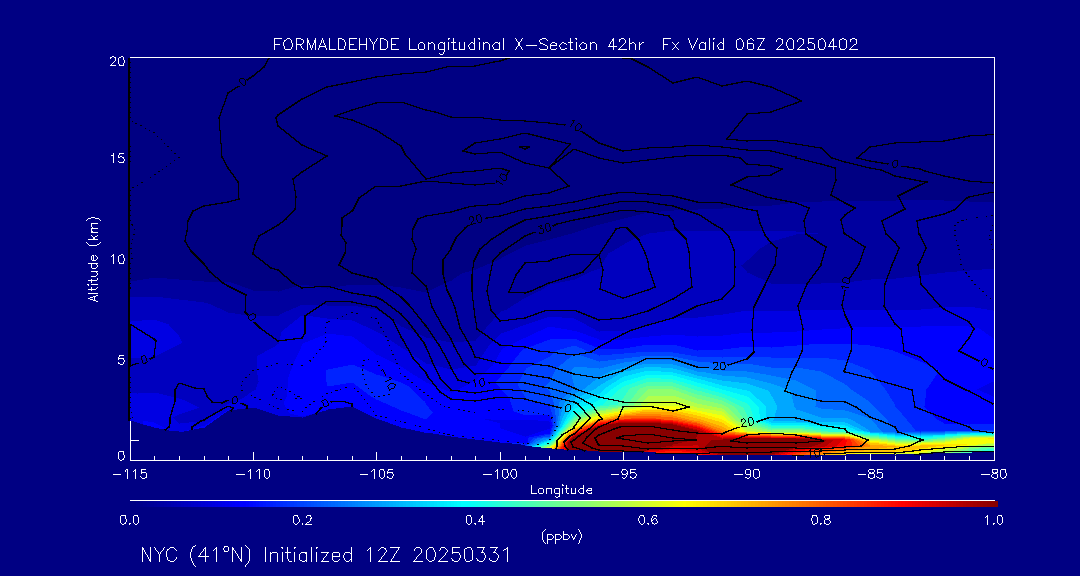This screenshot has height=576, width=1080.
Task: Select longitude tick label -95
Action: 623,475
